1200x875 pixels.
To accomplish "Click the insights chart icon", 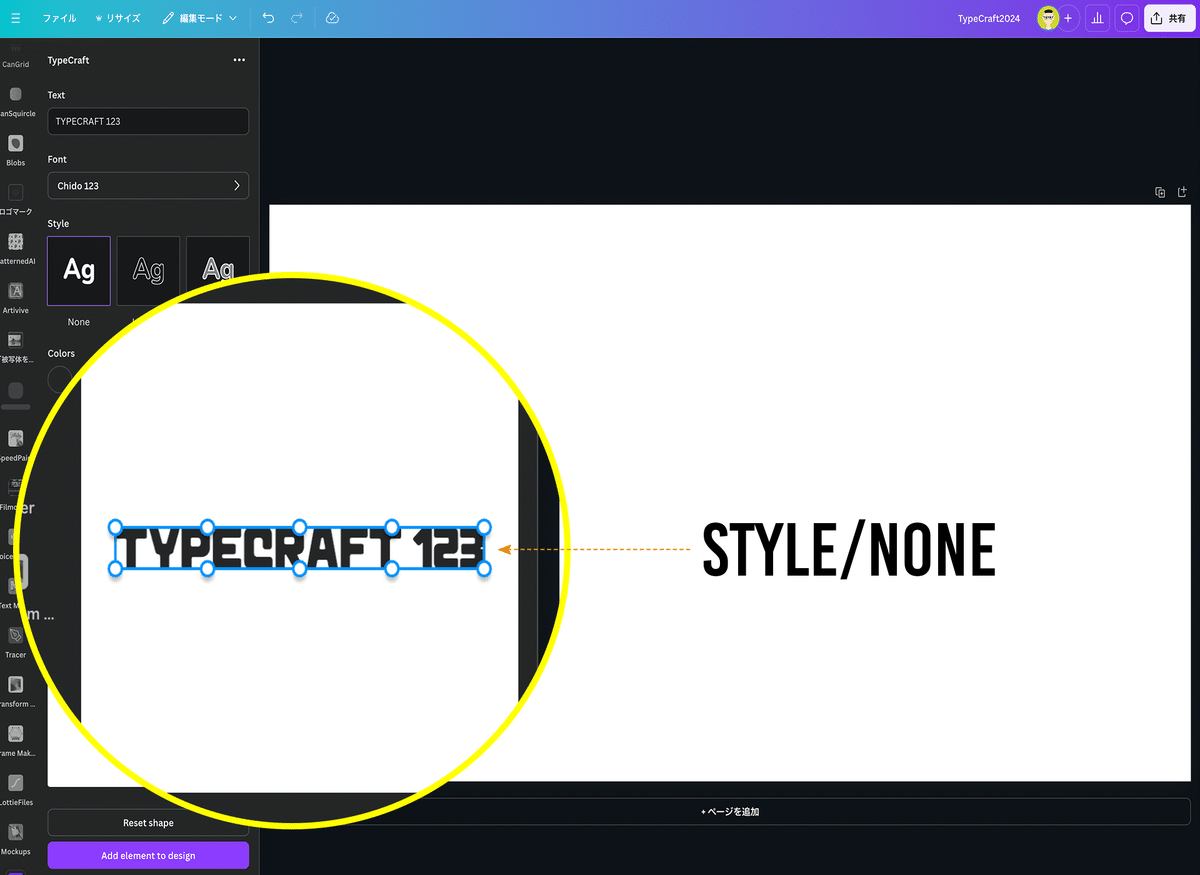I will tap(1097, 17).
